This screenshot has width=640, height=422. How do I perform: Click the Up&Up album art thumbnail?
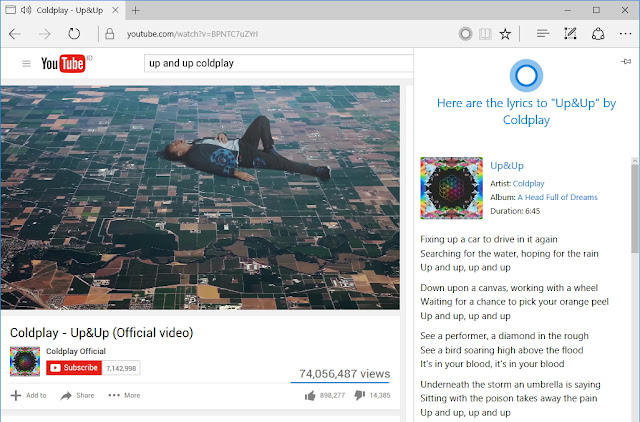coord(451,188)
